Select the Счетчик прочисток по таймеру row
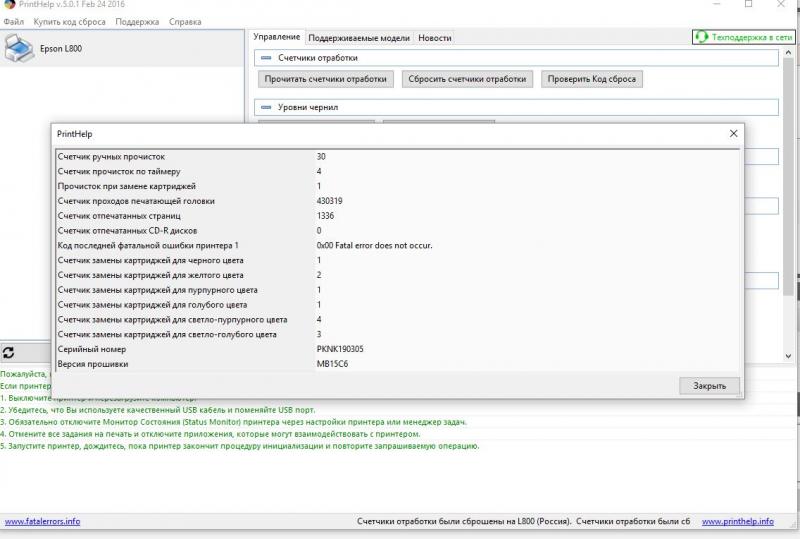 tap(397, 172)
